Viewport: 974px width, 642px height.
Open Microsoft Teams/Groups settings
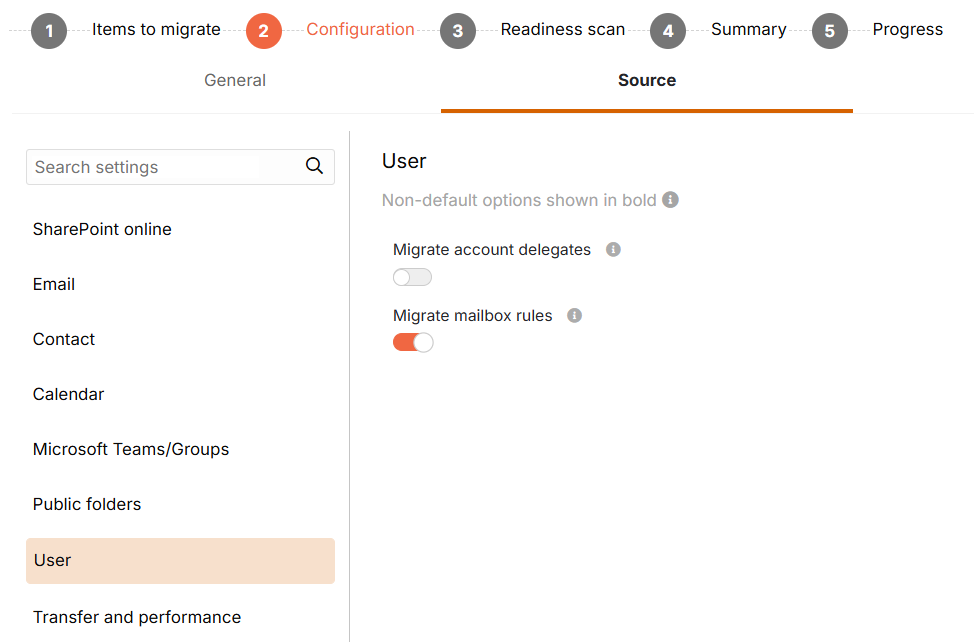(x=131, y=449)
